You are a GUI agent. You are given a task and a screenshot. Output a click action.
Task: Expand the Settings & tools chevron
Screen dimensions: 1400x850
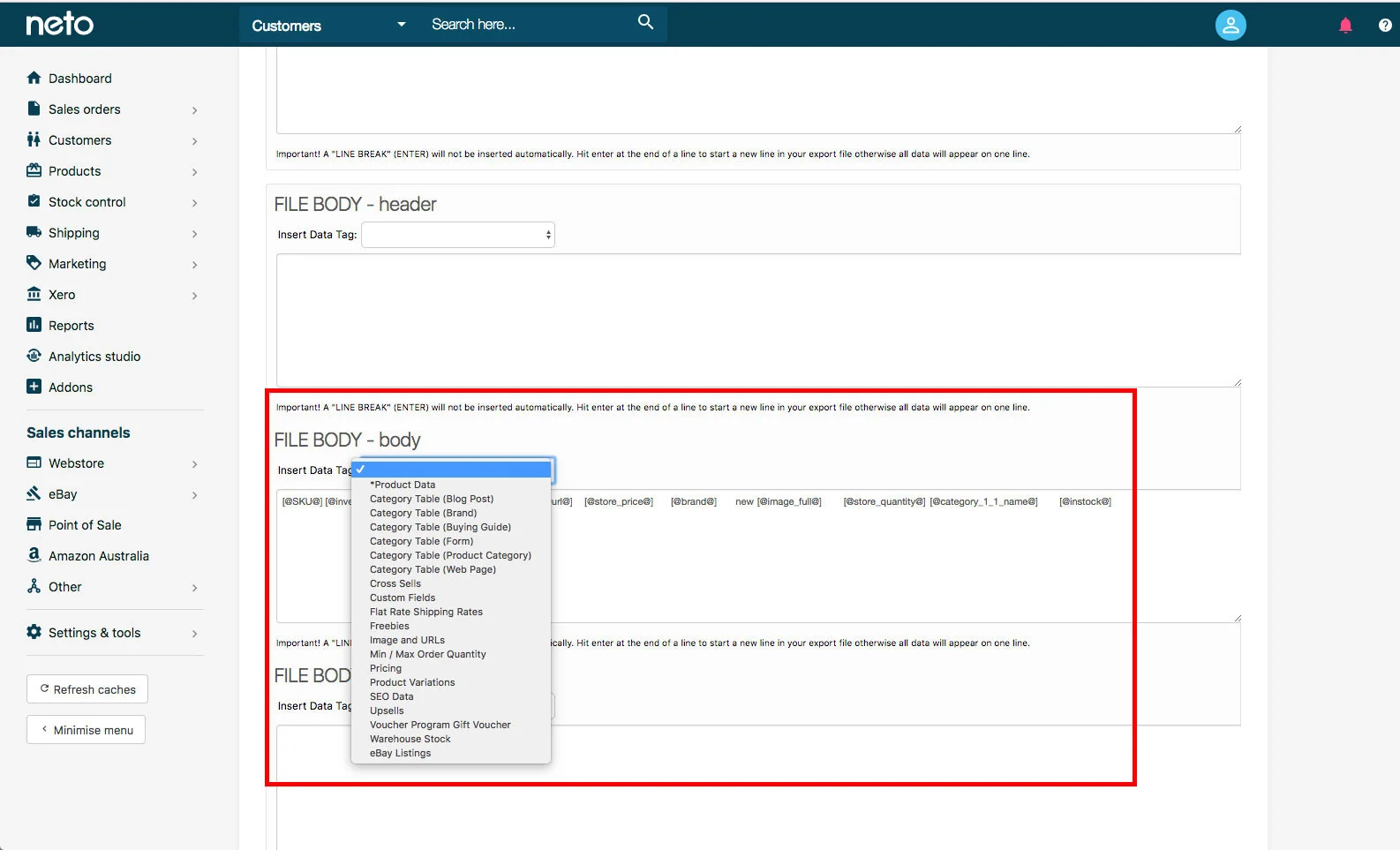coord(194,634)
